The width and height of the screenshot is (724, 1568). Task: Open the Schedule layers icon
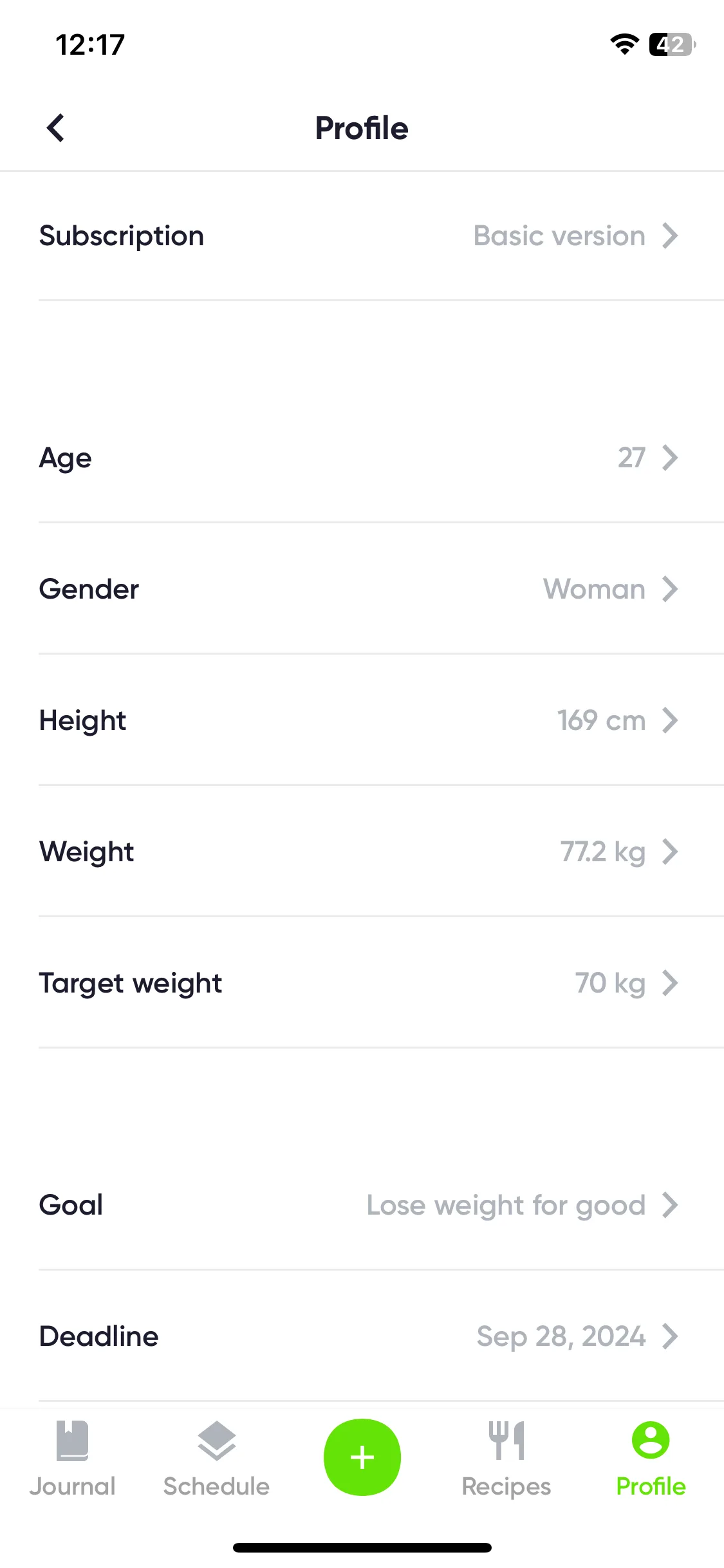point(217,1440)
